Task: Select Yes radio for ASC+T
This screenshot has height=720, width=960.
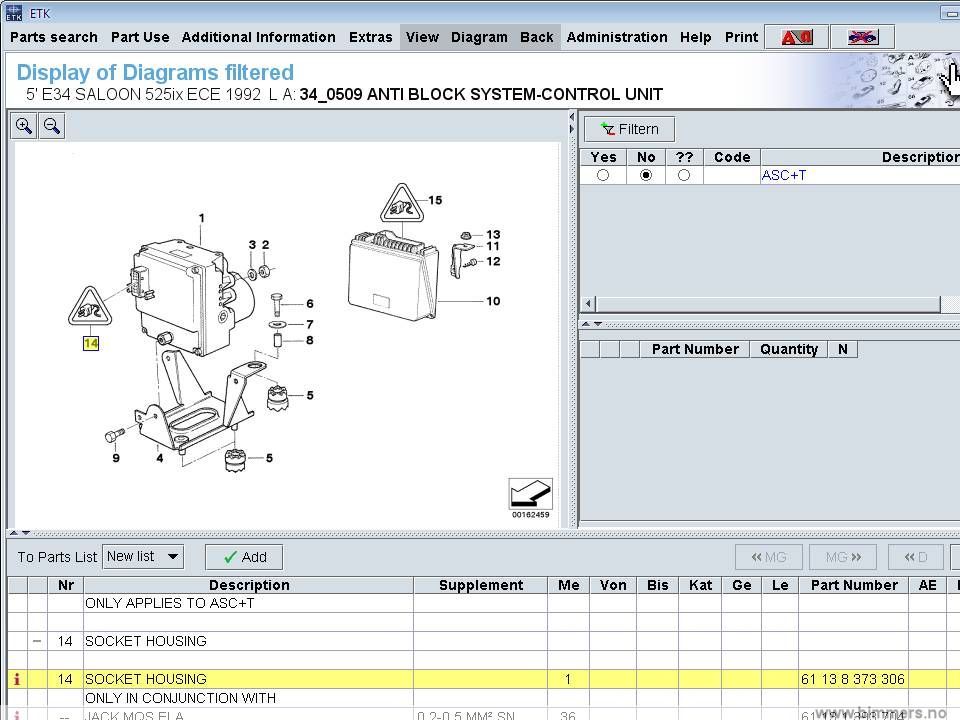Action: tap(603, 175)
